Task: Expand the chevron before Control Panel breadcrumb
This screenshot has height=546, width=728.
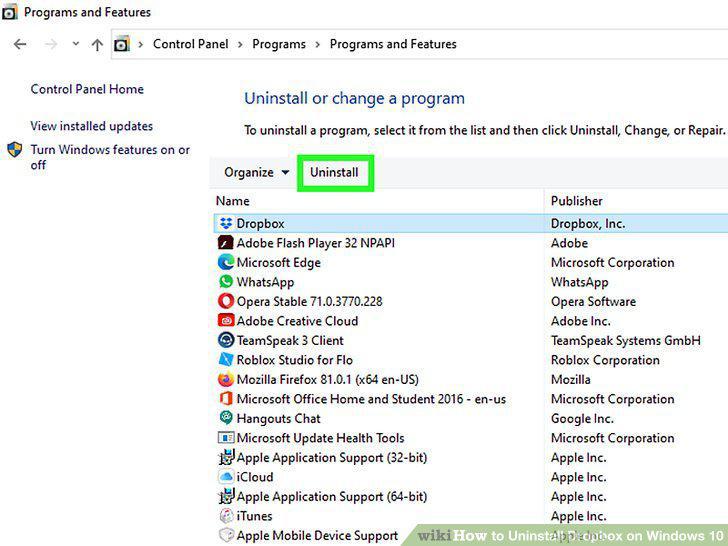Action: (x=141, y=45)
